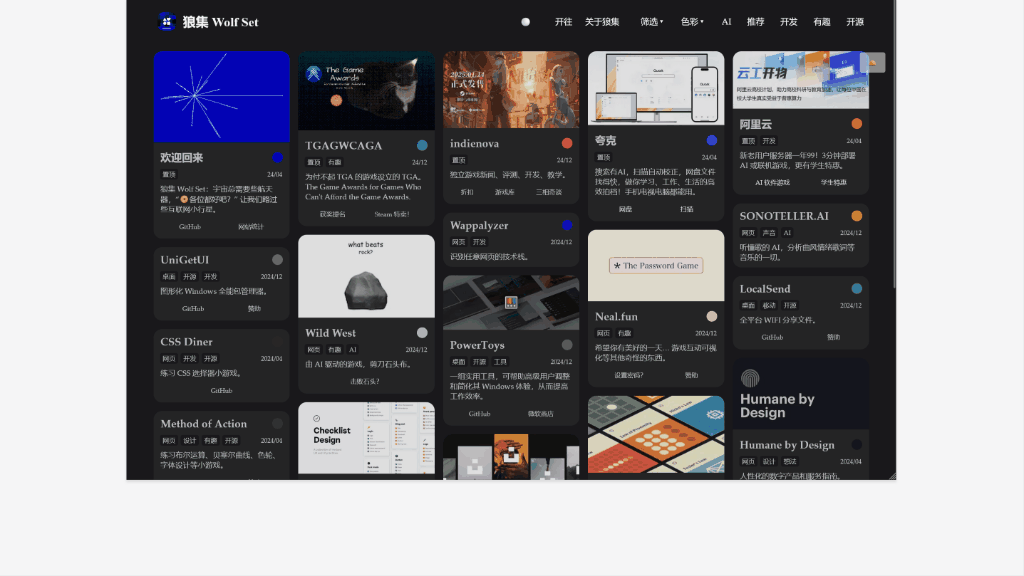This screenshot has width=1024, height=576.
Task: Open 获奖提名 link in TGAGWCAGA card
Action: tap(332, 214)
